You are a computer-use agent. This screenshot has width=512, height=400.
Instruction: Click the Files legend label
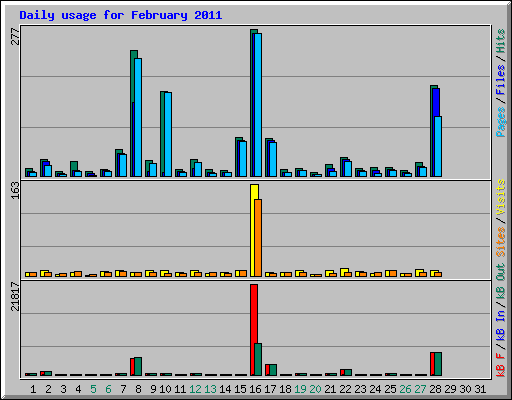click(x=501, y=80)
